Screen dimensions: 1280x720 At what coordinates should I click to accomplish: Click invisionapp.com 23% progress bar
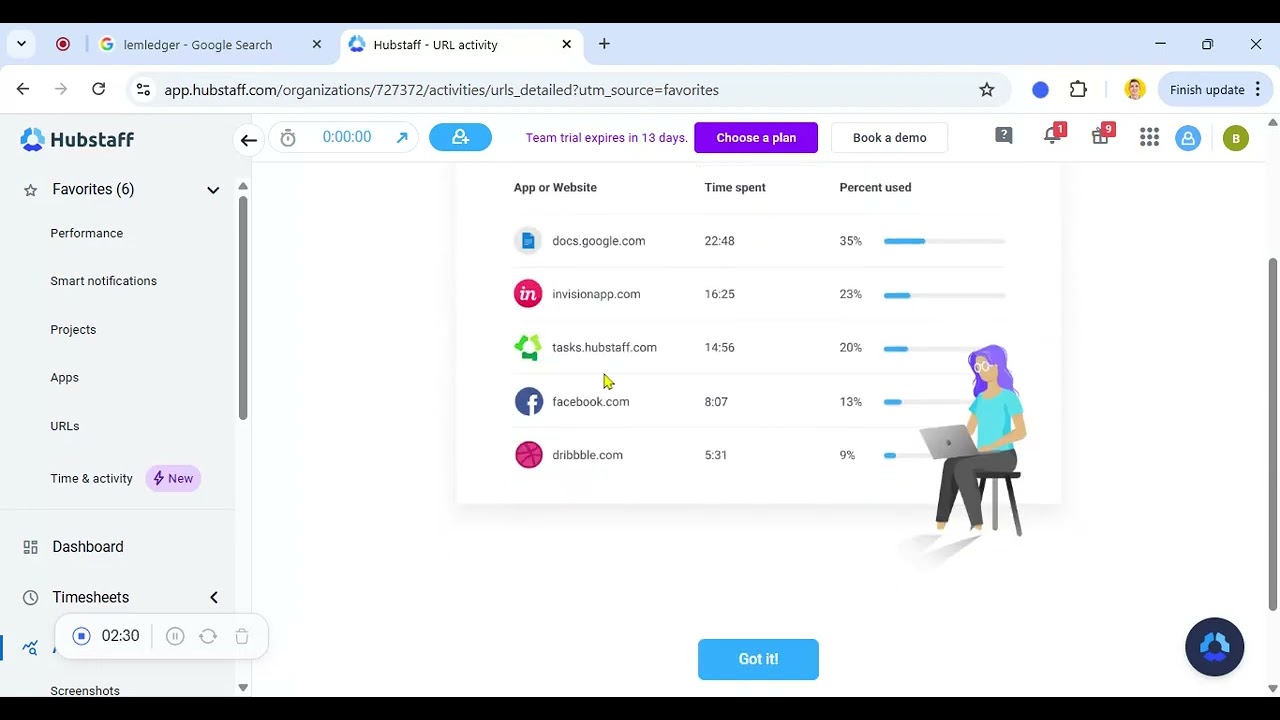pyautogui.click(x=944, y=295)
